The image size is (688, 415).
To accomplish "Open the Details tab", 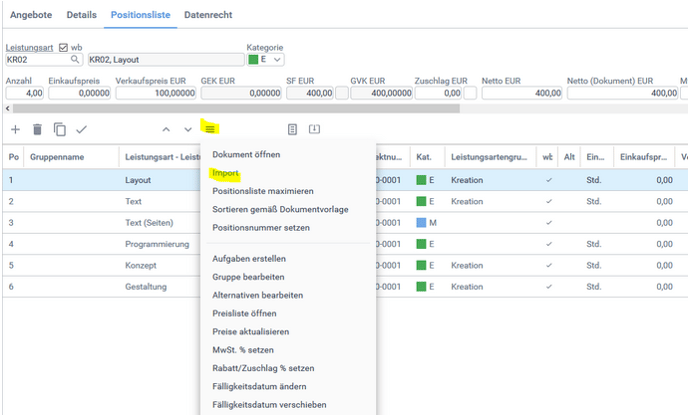I will 80,16.
